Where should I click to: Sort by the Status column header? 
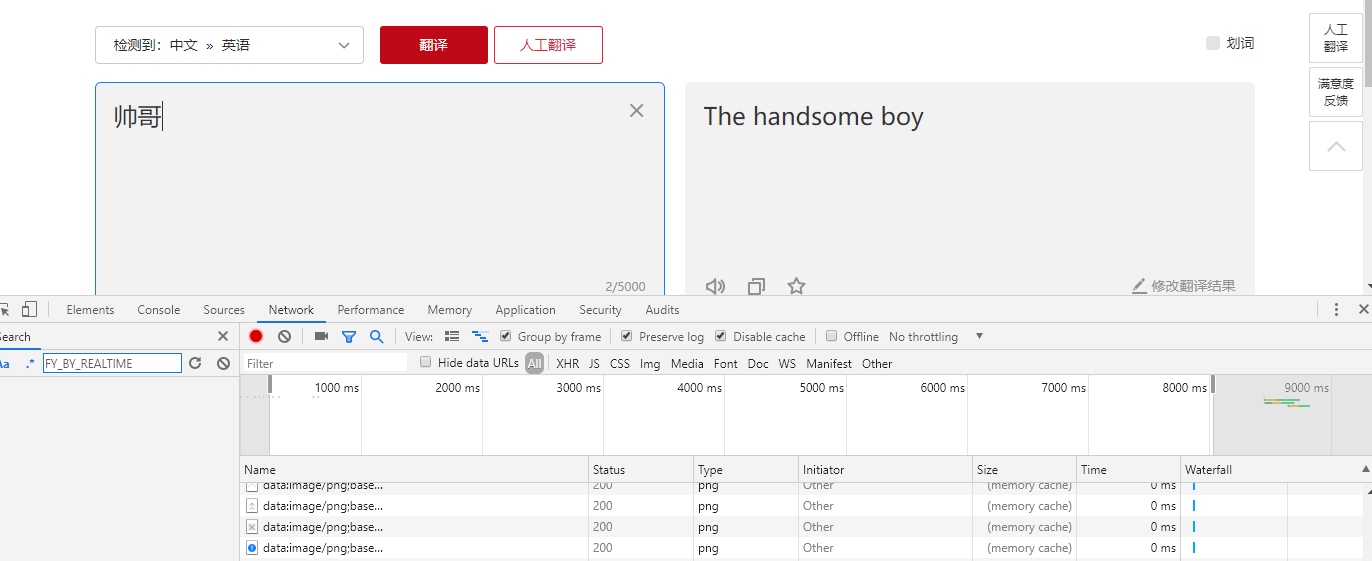641,469
